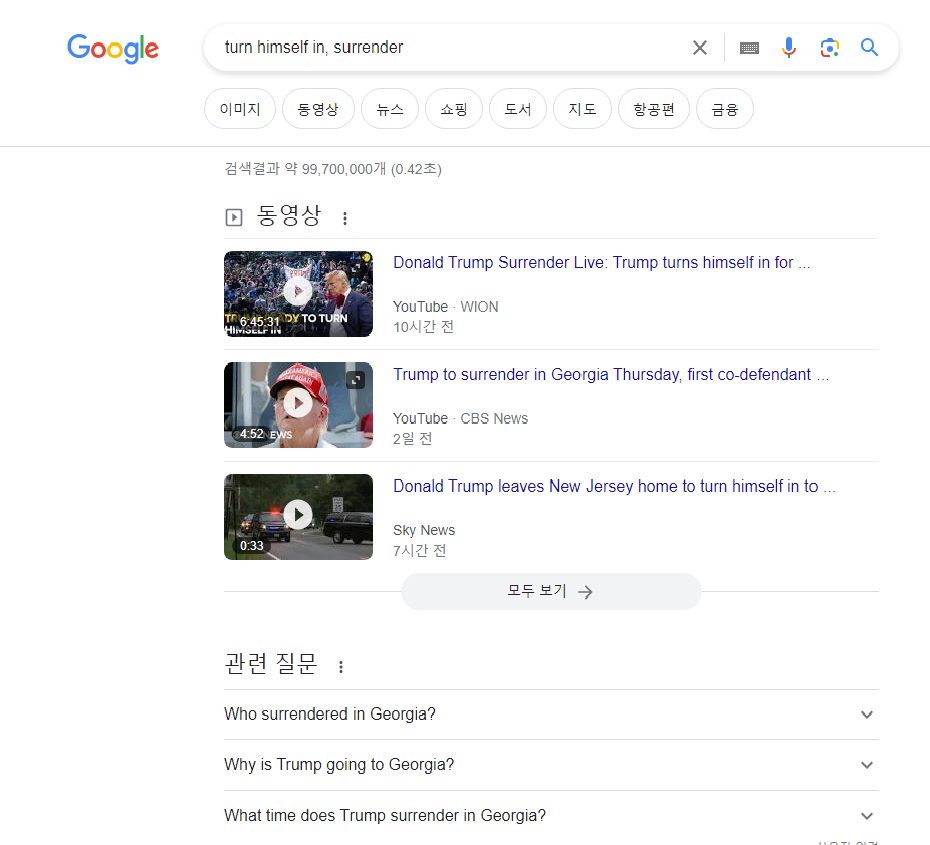Switch to the 도서 filter tab
This screenshot has width=930, height=845.
tap(518, 109)
